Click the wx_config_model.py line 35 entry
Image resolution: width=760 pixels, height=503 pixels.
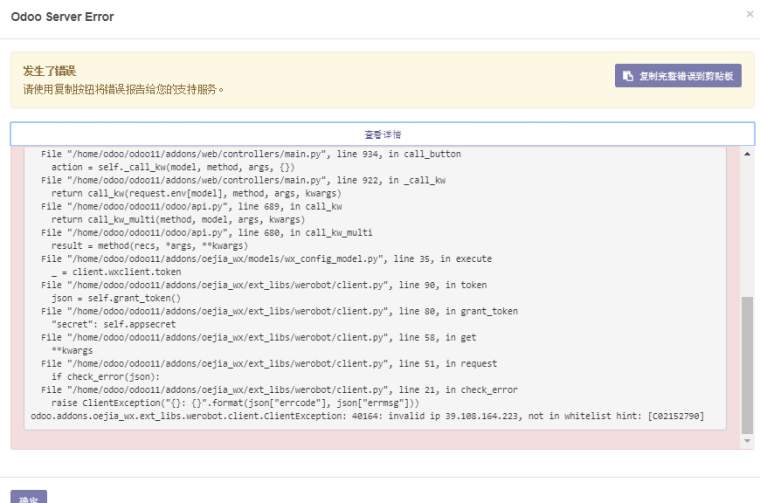click(x=266, y=258)
